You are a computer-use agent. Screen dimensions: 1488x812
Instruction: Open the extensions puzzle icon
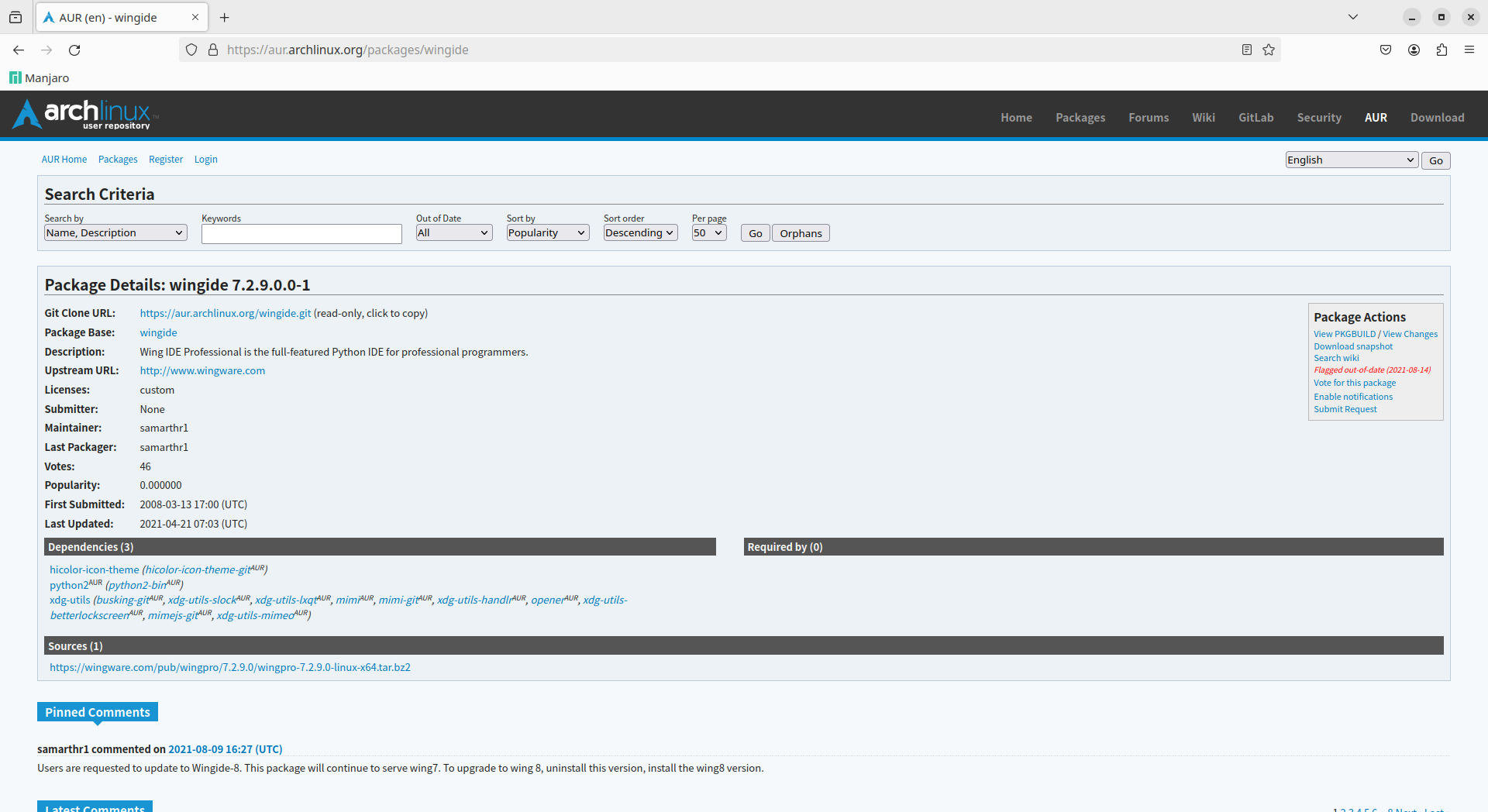click(1441, 50)
